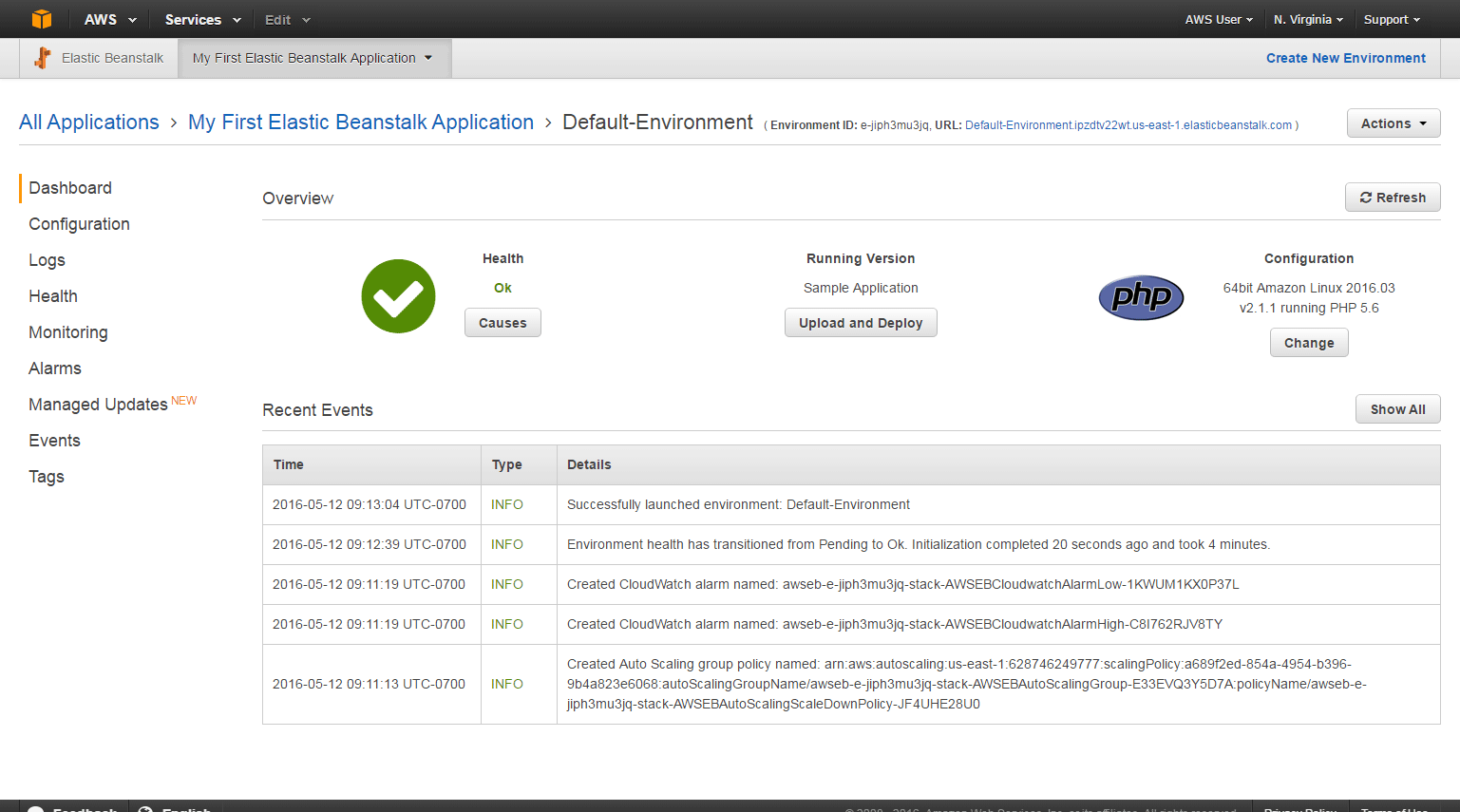
Task: Select the Auto Scaling group policy event details
Action: coord(967,684)
